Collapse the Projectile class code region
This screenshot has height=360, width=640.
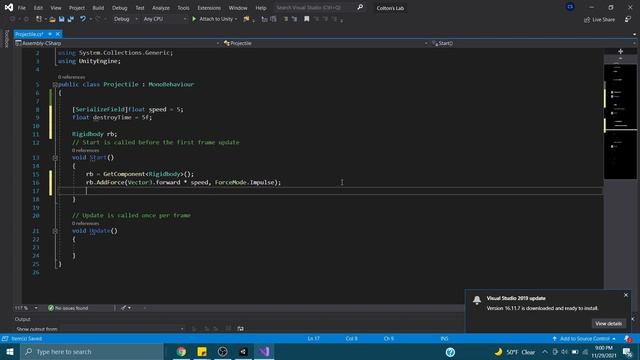coord(55,84)
